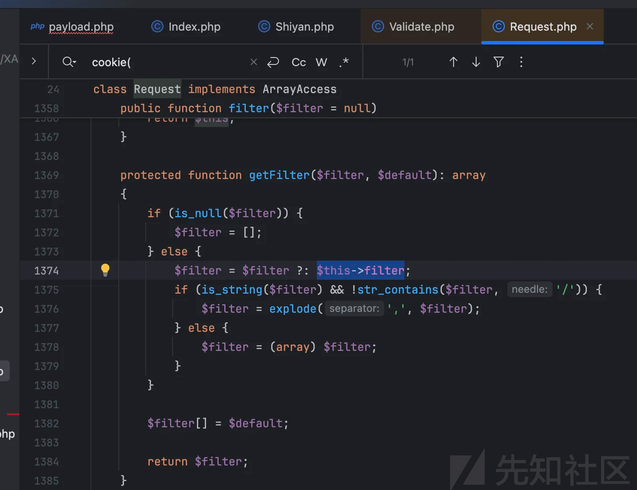The width and height of the screenshot is (637, 490).
Task: Toggle Words (W) search option
Action: [x=321, y=62]
